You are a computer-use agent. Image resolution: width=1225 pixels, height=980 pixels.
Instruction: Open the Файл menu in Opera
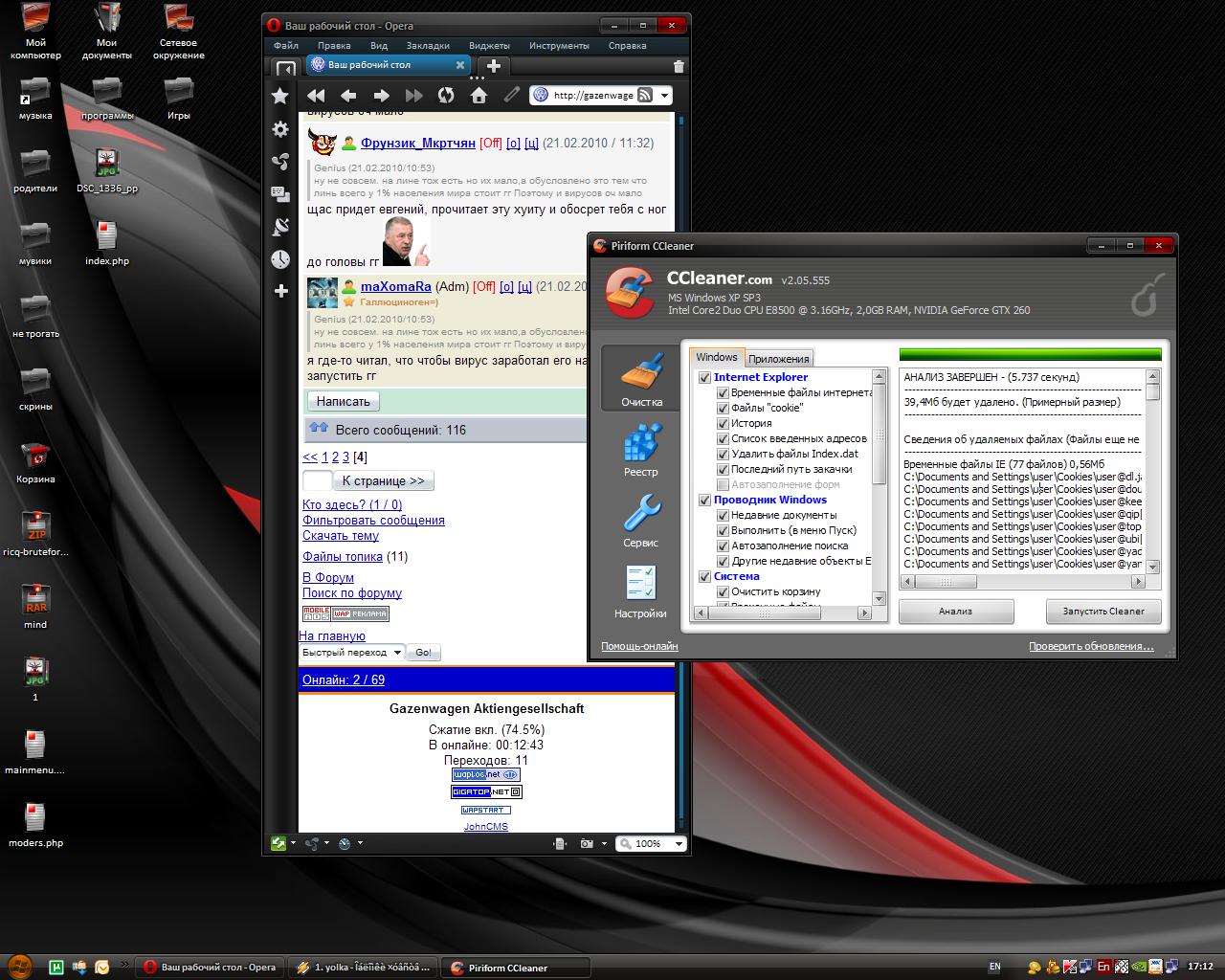(x=286, y=45)
